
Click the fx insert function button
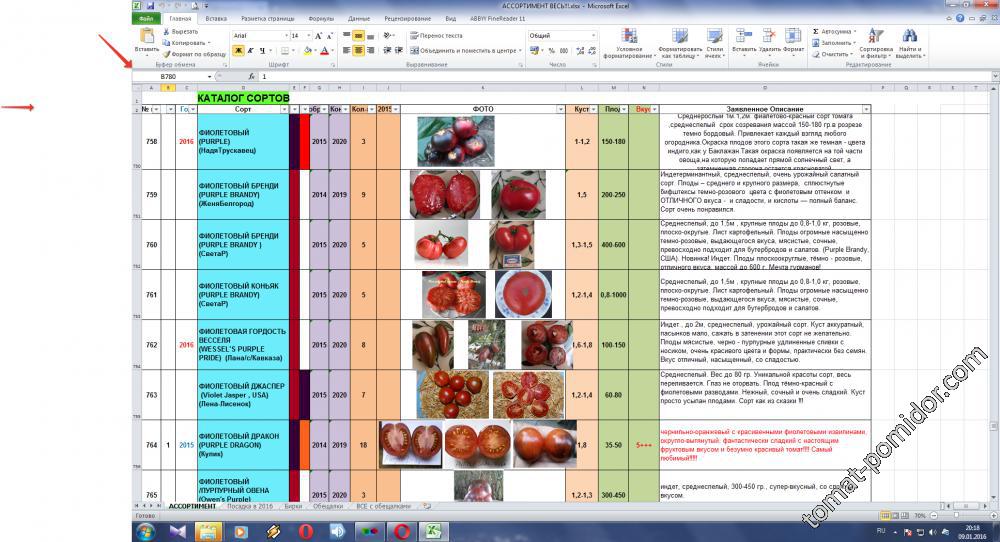[251, 77]
